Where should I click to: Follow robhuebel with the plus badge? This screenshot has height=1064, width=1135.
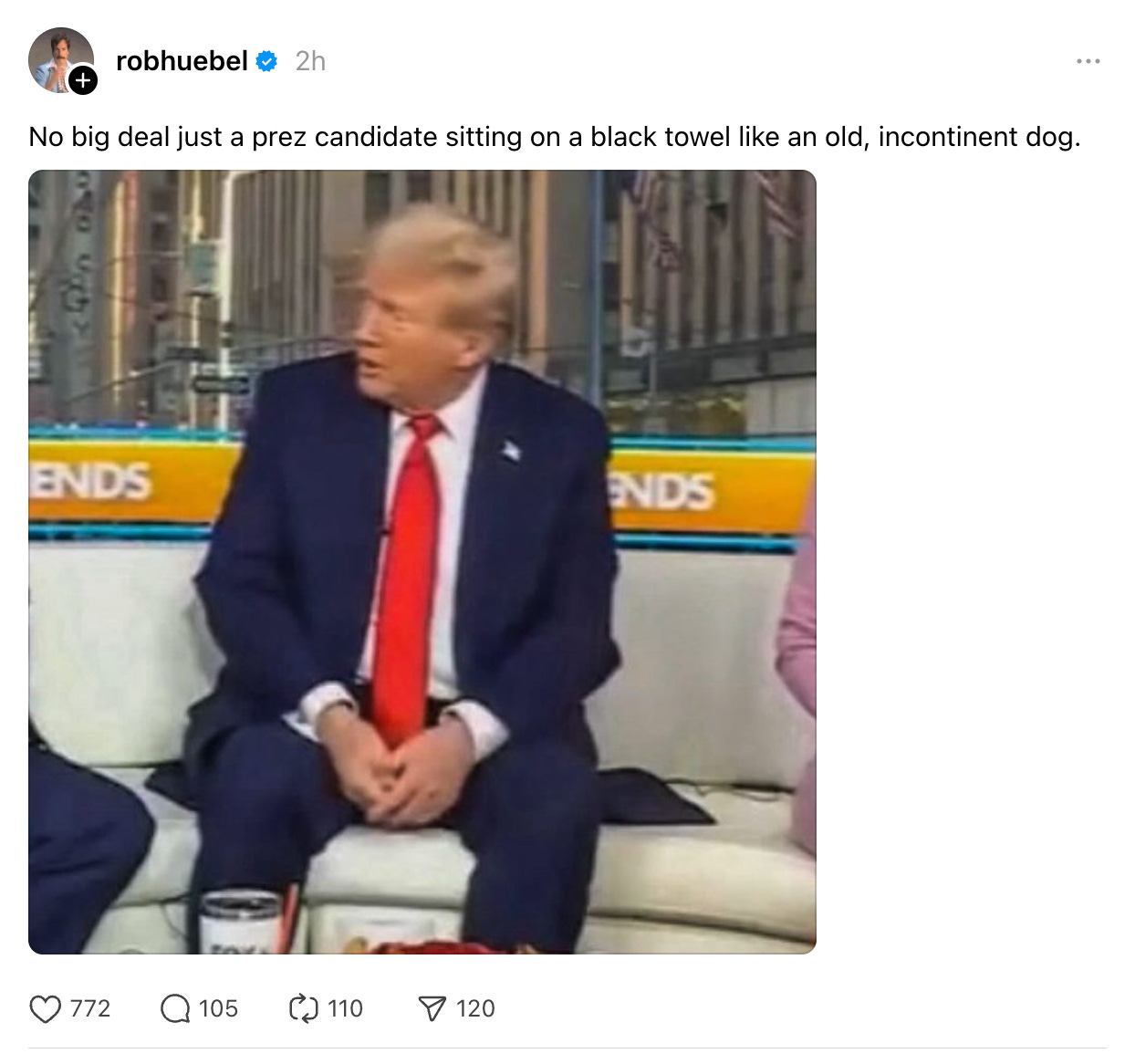(83, 81)
